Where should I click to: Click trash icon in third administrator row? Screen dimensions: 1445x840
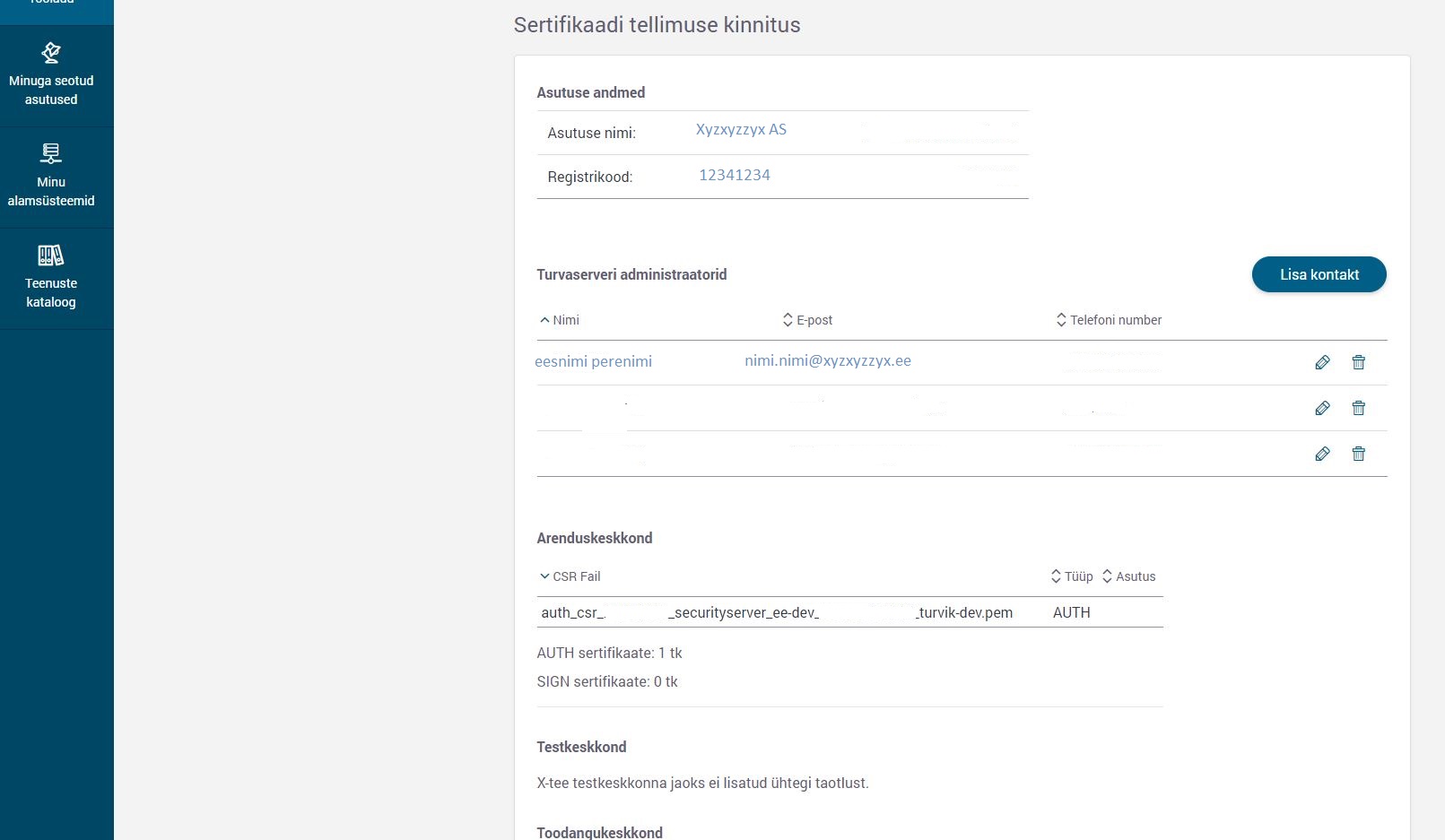(1358, 454)
